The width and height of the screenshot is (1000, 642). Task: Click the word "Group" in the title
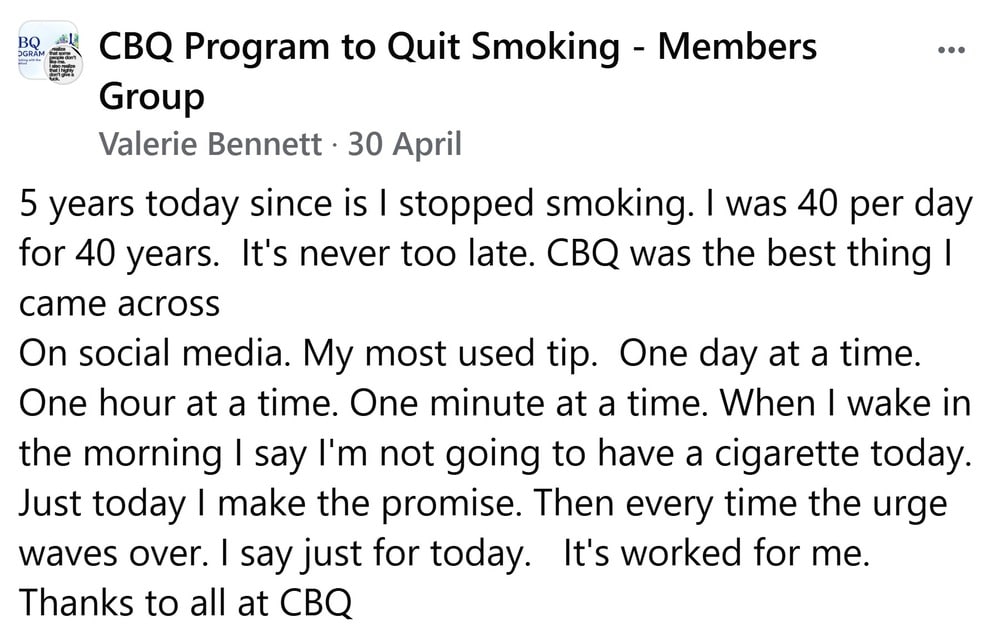[x=151, y=97]
